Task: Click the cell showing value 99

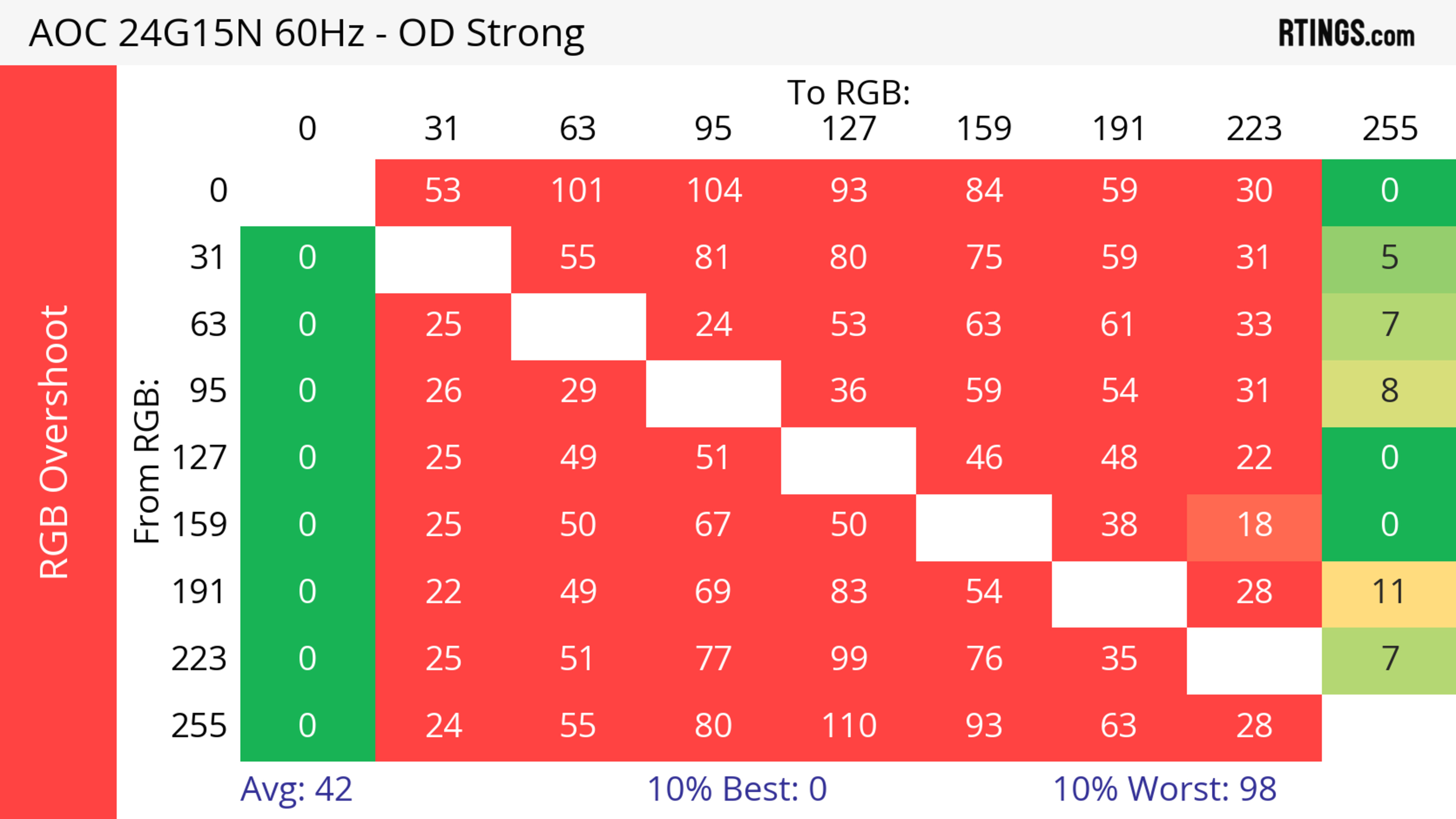Action: 849,659
